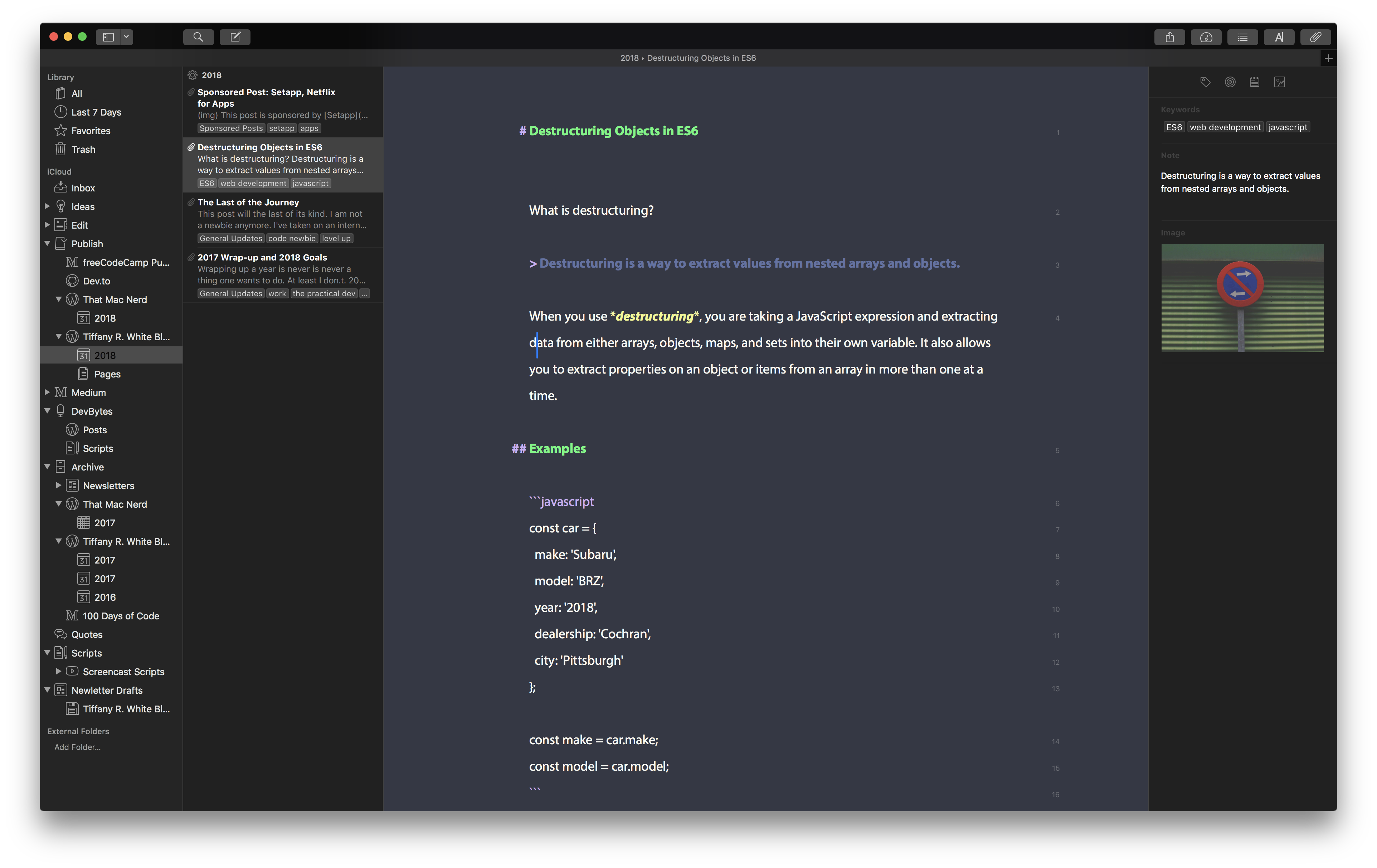Open the keywords tag icon in attachments
1377x868 pixels.
tap(1206, 82)
